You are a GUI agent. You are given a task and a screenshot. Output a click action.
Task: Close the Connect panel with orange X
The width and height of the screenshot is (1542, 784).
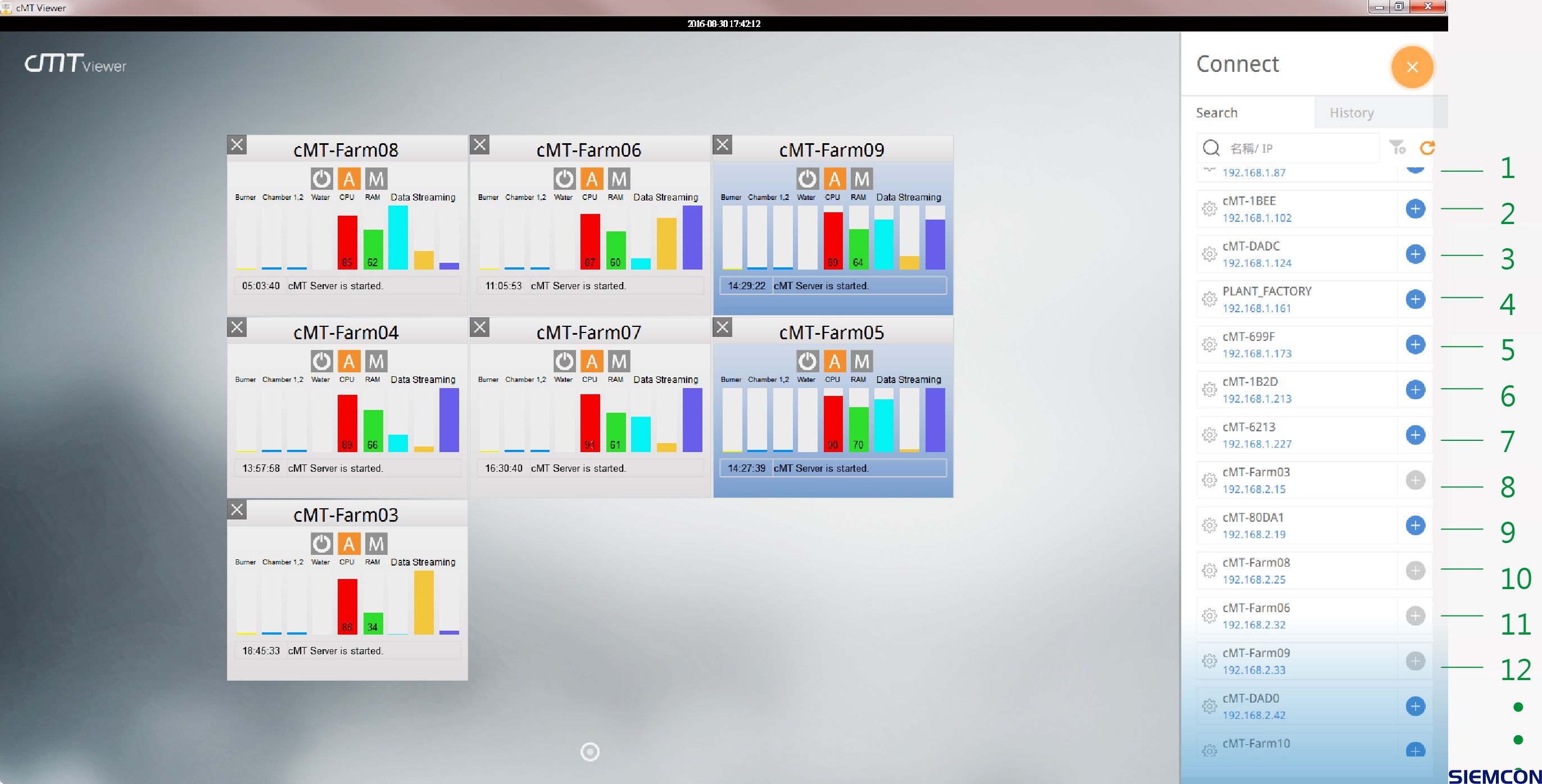1412,67
